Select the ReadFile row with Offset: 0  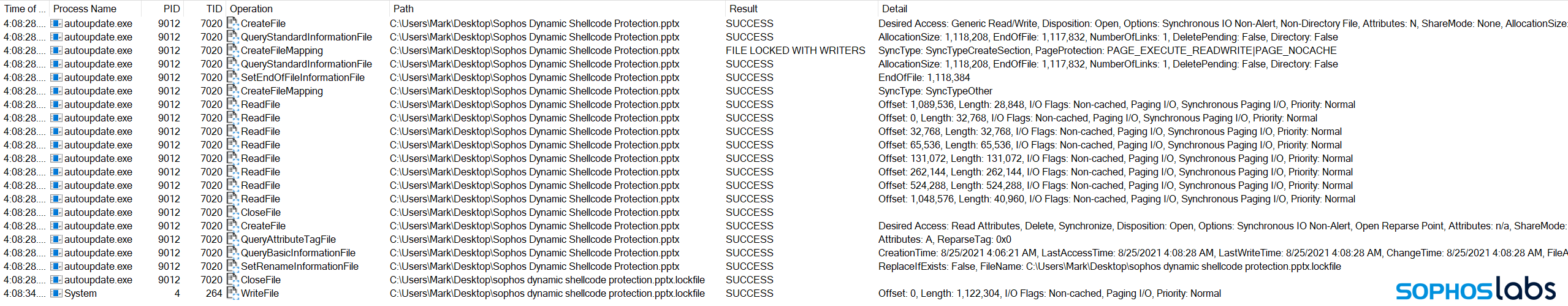coord(260,118)
